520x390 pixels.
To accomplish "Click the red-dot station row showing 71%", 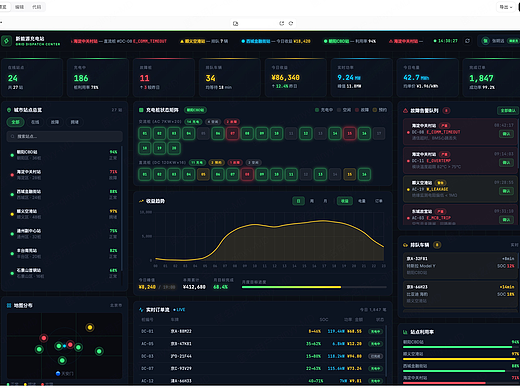I will (64, 175).
